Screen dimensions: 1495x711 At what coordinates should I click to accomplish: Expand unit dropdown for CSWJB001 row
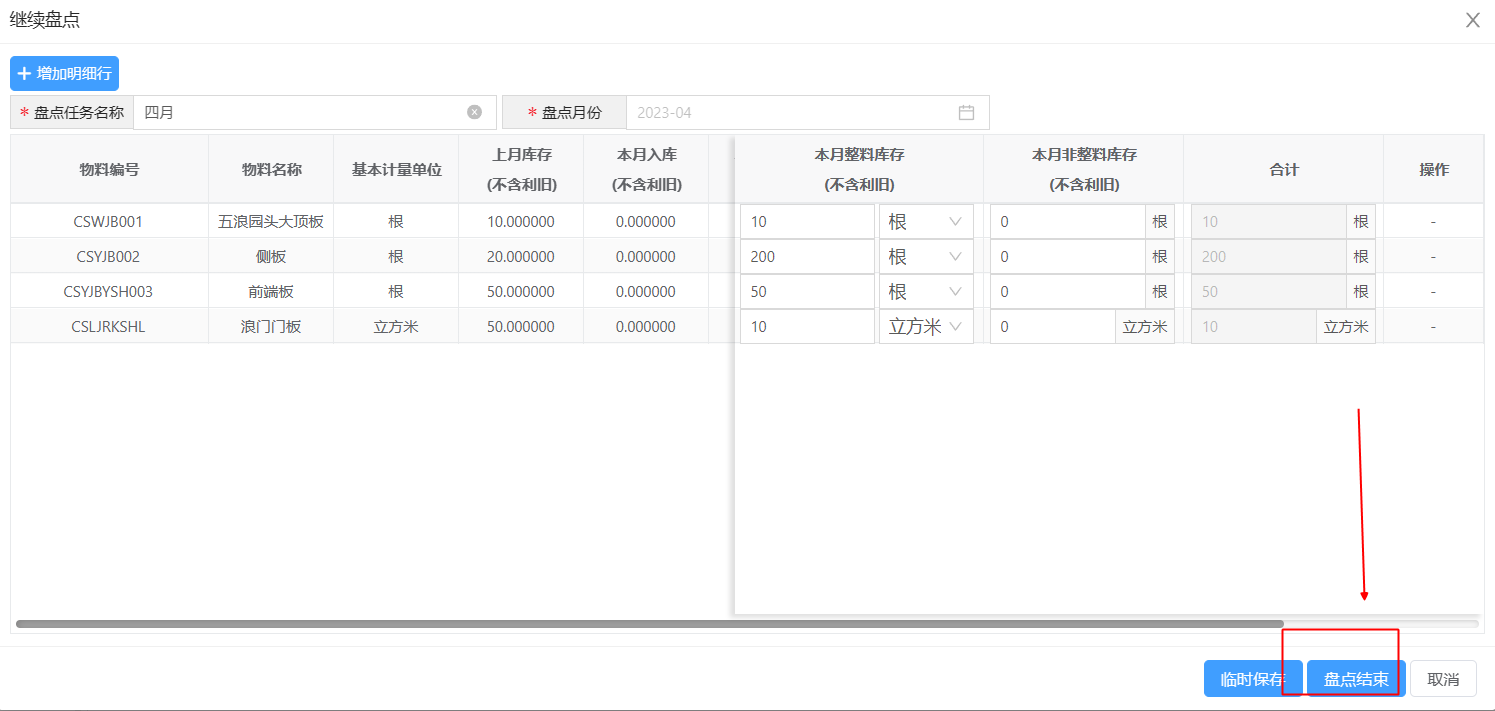pyautogui.click(x=925, y=222)
